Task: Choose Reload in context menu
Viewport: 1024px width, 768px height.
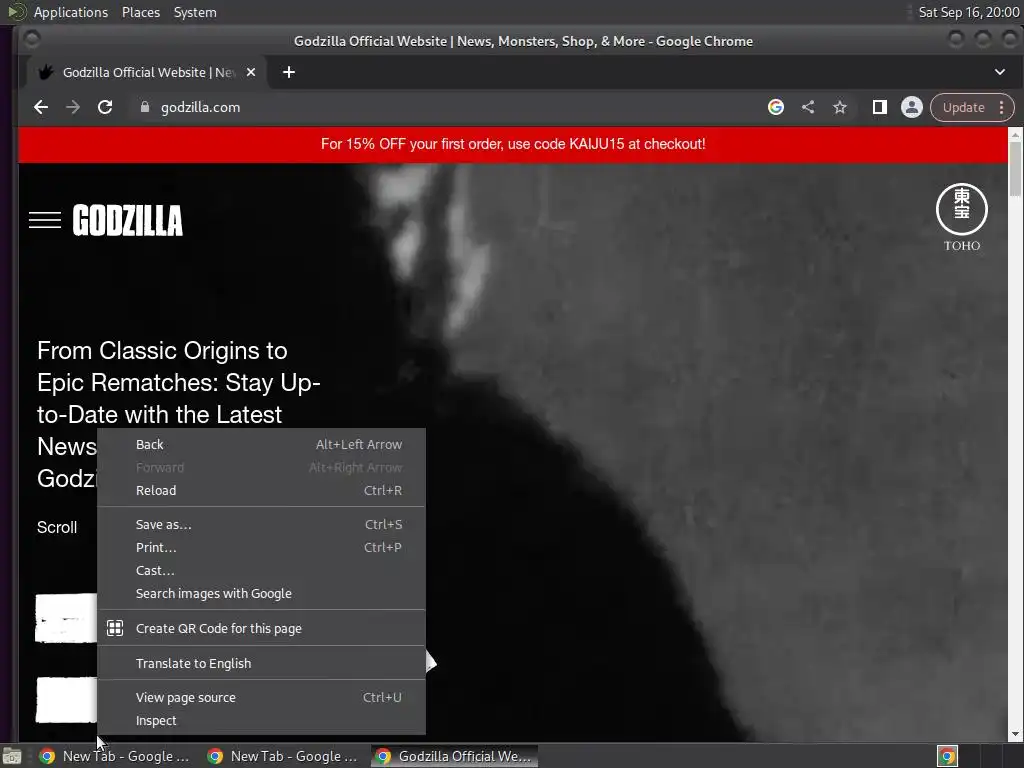Action: click(261, 490)
